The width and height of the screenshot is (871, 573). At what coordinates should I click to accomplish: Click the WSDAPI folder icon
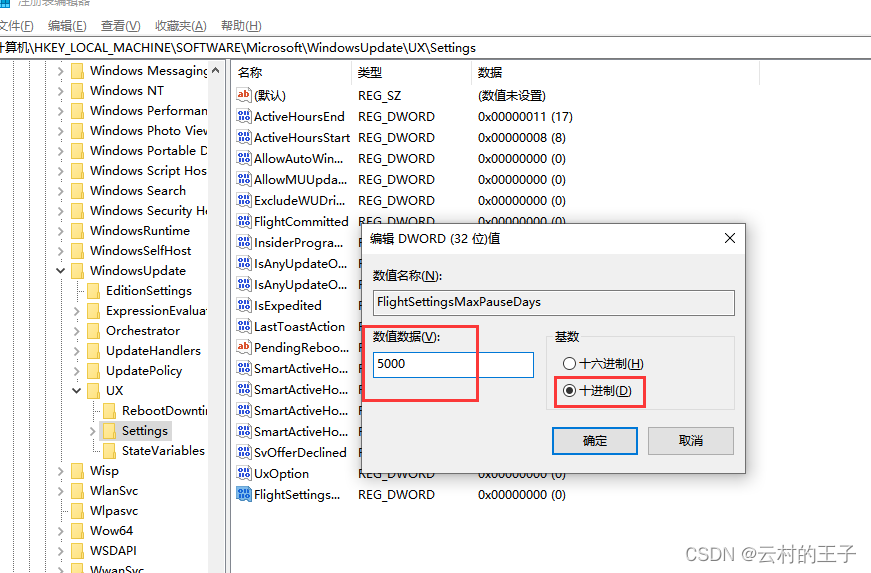point(78,550)
